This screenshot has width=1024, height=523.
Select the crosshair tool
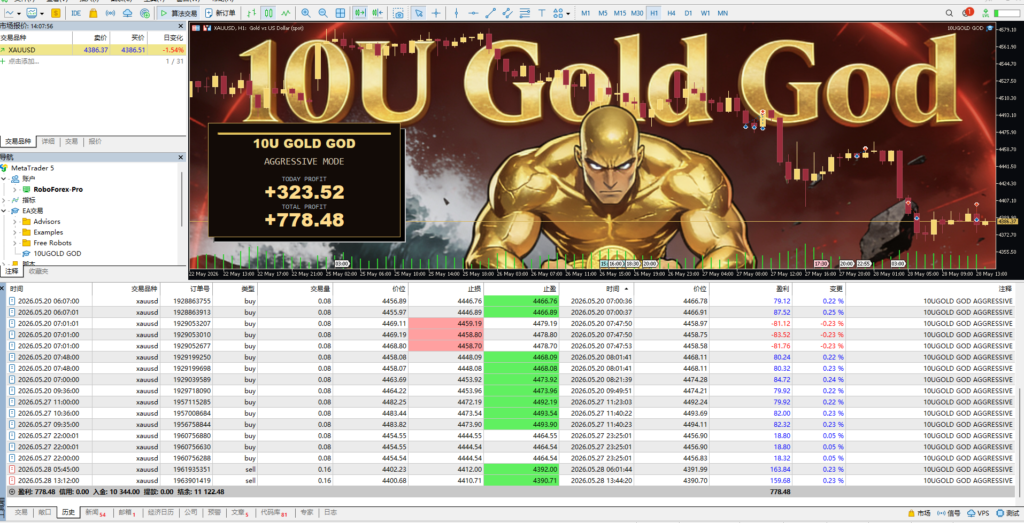click(x=436, y=13)
